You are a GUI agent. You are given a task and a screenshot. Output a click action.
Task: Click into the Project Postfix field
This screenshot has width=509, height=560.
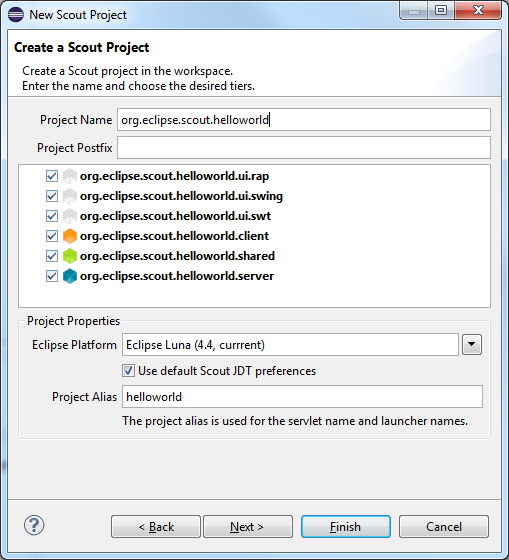click(304, 148)
